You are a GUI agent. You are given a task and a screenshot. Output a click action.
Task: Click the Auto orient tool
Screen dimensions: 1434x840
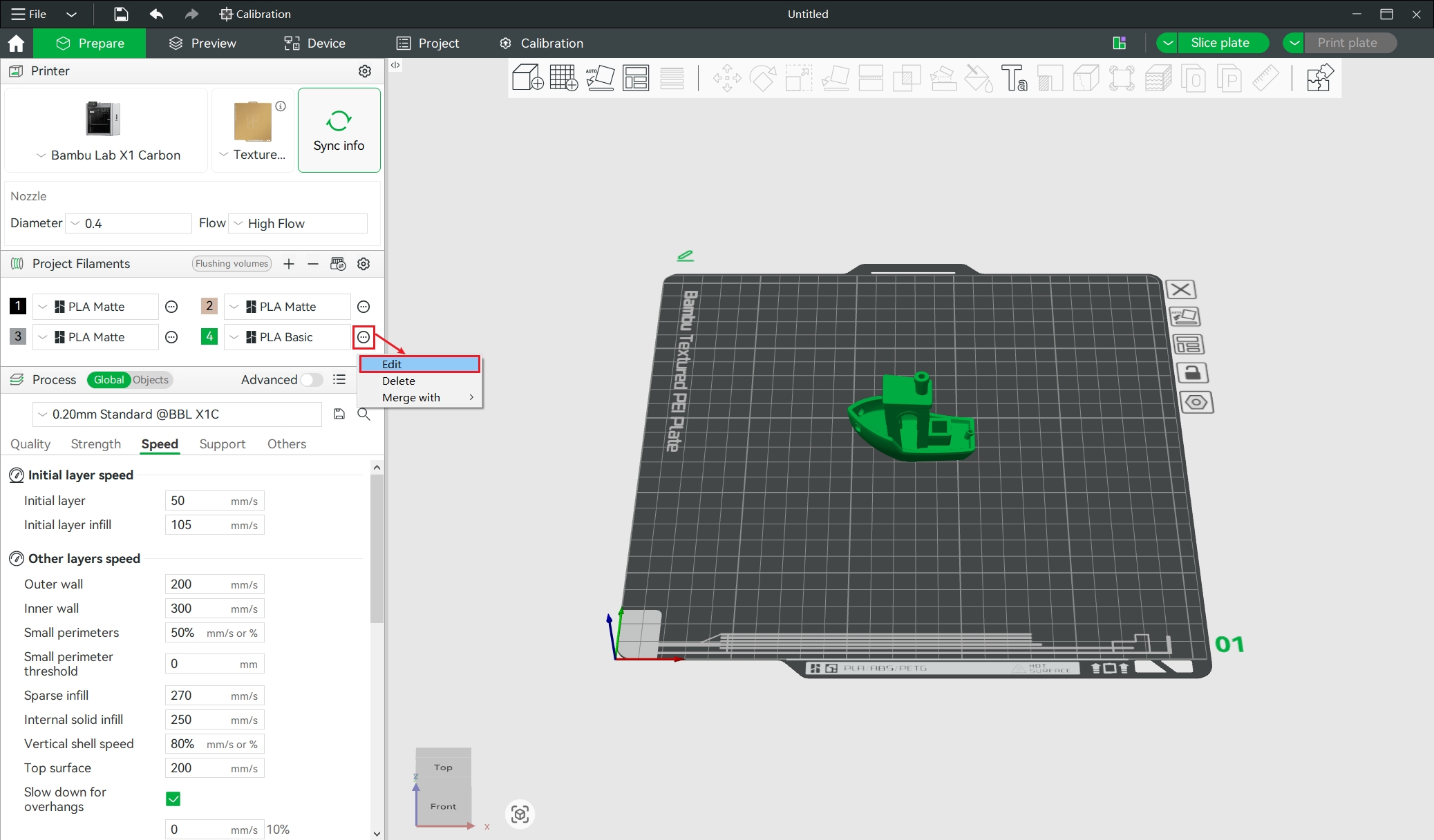pyautogui.click(x=600, y=78)
